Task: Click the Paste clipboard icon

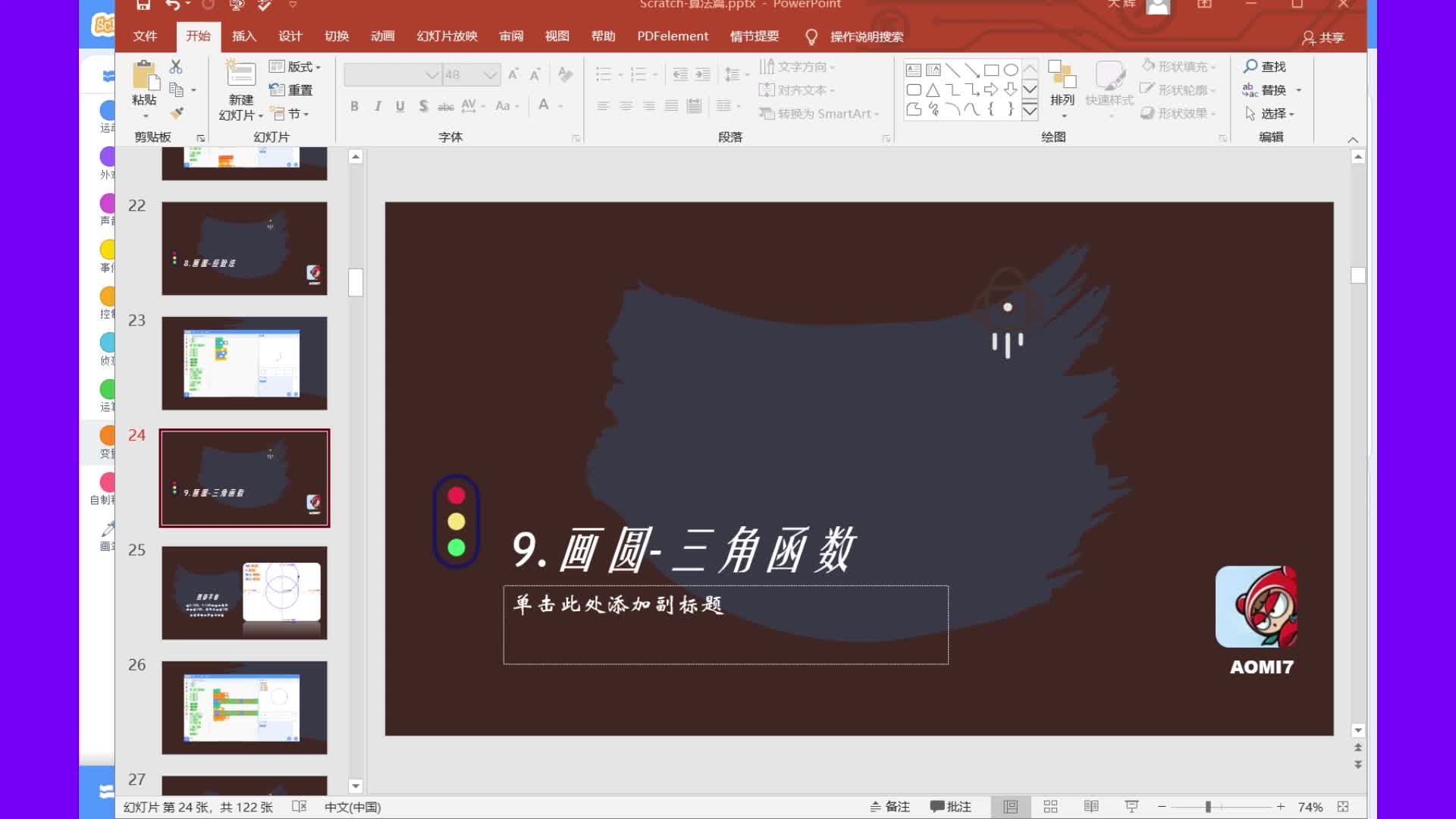Action: point(145,76)
